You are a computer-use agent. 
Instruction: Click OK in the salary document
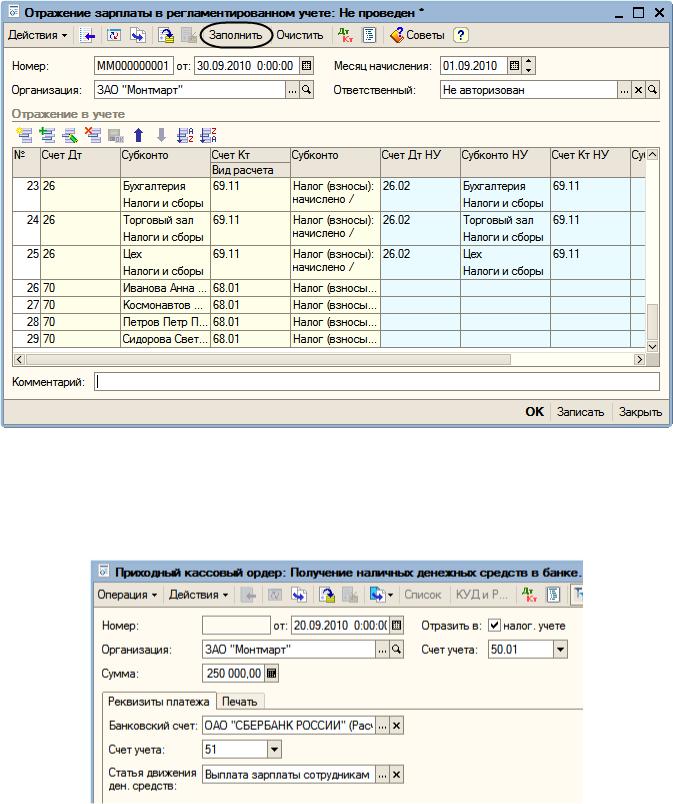[x=534, y=412]
